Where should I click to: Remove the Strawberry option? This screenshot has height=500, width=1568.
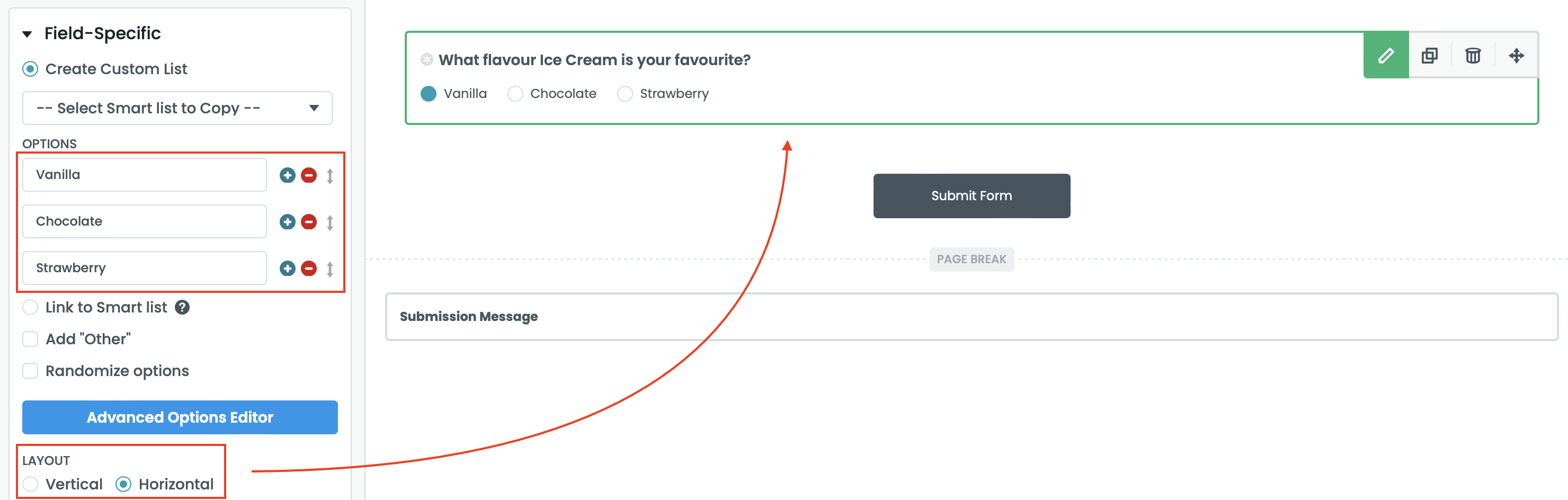click(x=309, y=268)
